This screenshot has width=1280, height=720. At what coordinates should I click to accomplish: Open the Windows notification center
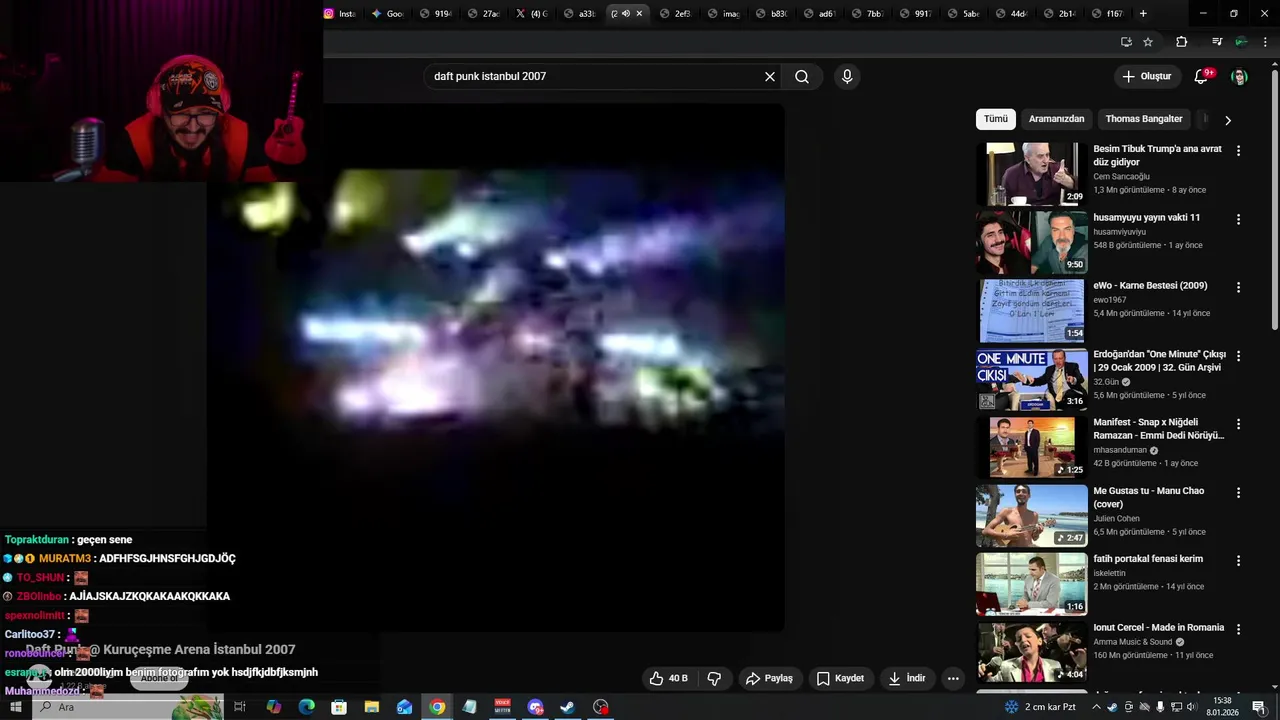[1259, 707]
